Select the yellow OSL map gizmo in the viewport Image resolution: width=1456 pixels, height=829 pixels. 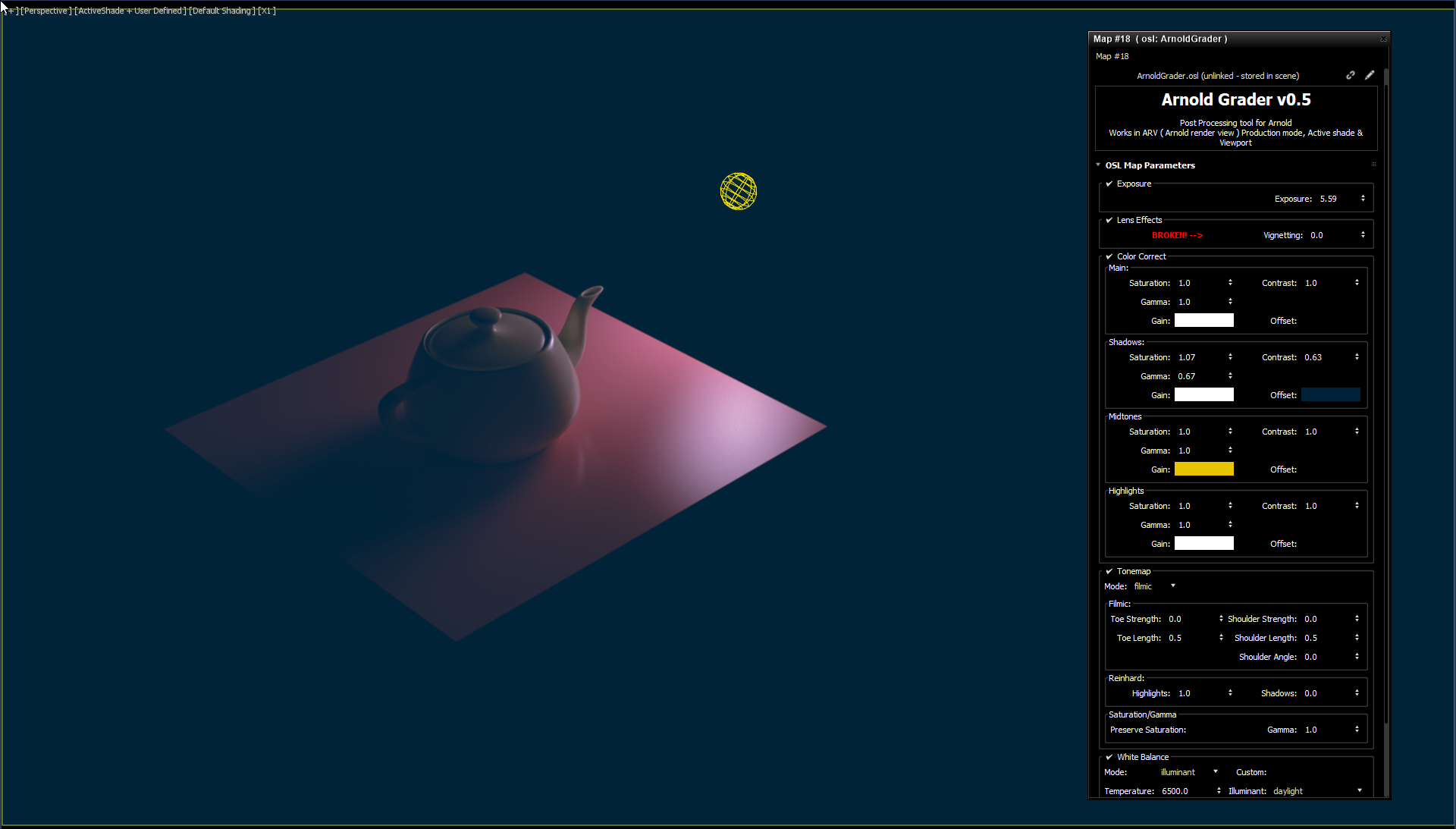(738, 192)
